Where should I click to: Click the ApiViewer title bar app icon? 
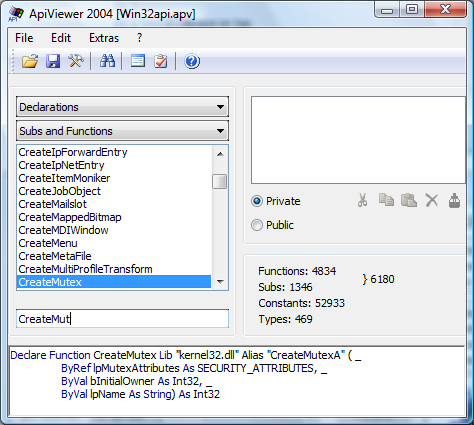16,14
